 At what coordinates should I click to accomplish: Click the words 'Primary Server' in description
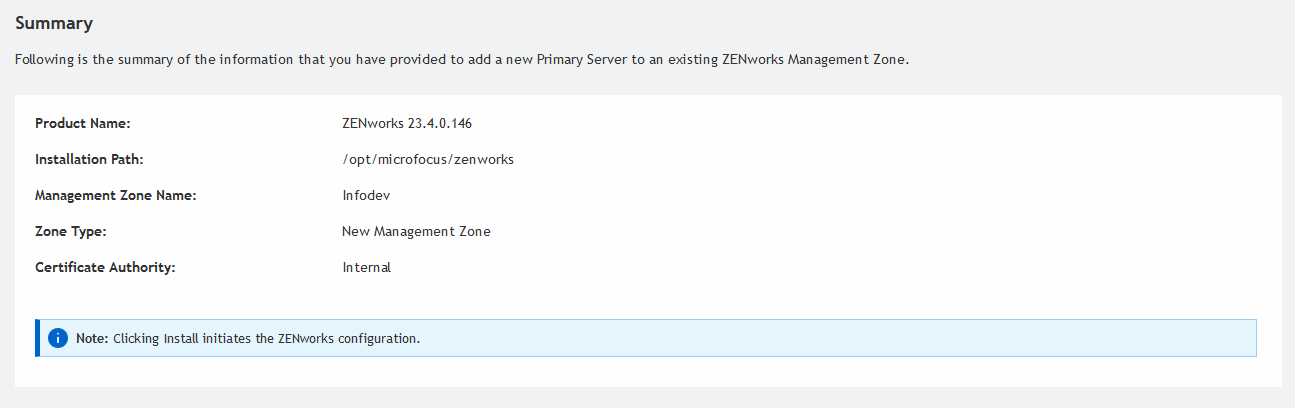tap(581, 59)
